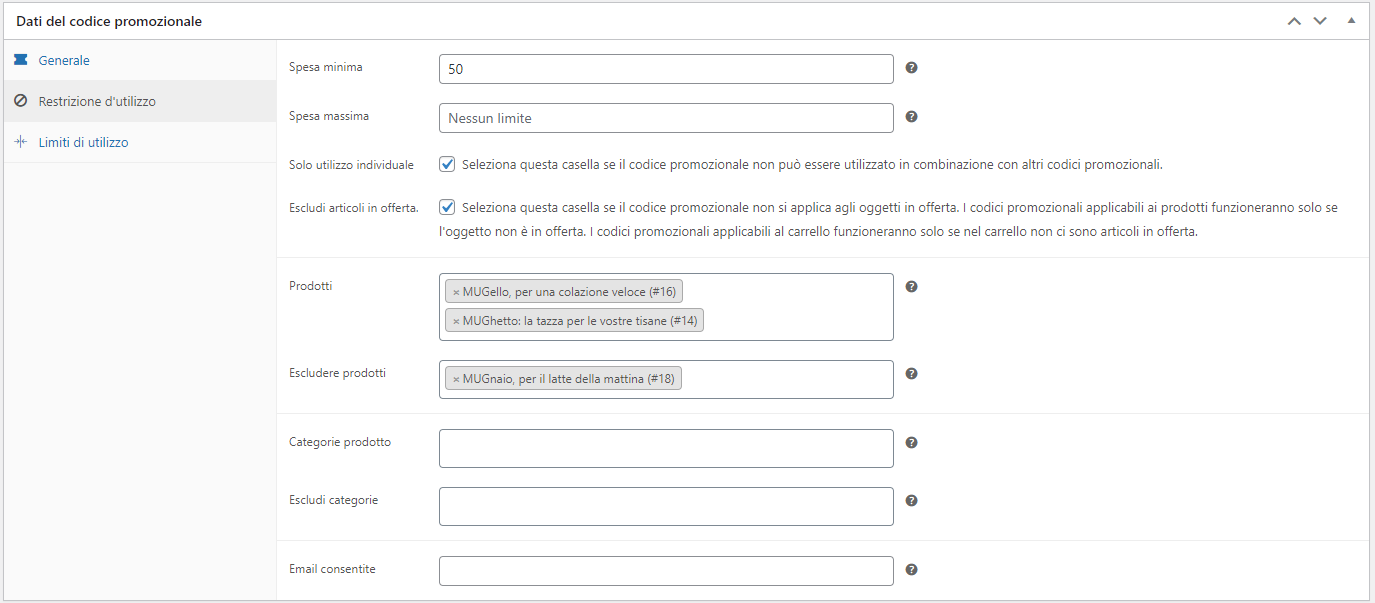Select Restrizione d'utilizzo tab
1375x603 pixels.
[97, 102]
